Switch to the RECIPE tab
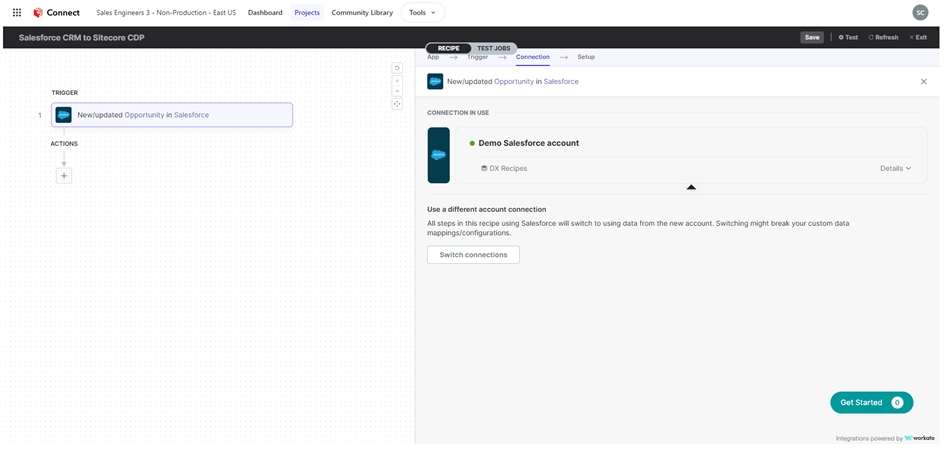The width and height of the screenshot is (945, 450). coord(448,48)
